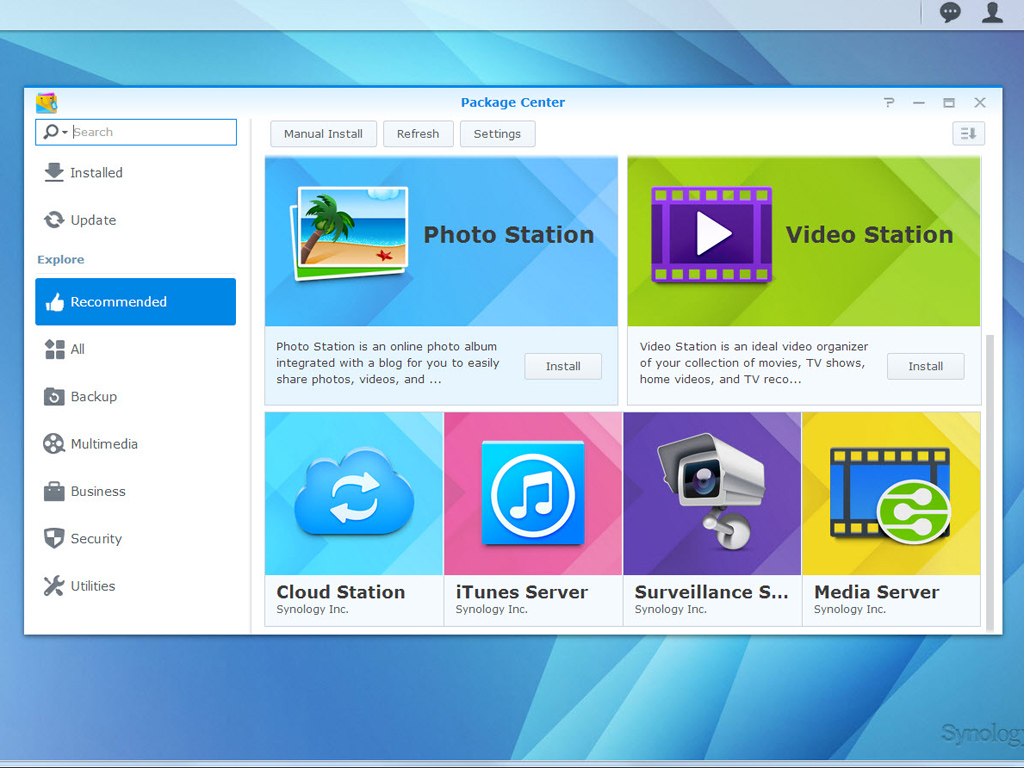This screenshot has width=1024, height=768.
Task: Click Synology Inc. under Surveillance Station
Action: 671,609
